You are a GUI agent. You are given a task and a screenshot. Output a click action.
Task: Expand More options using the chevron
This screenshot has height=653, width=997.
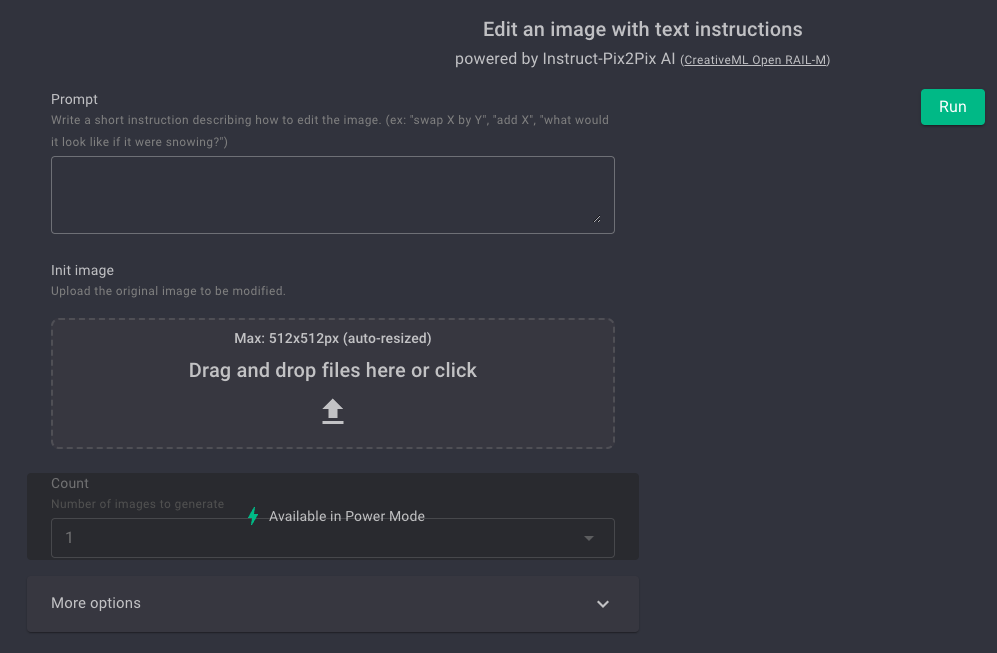[603, 604]
